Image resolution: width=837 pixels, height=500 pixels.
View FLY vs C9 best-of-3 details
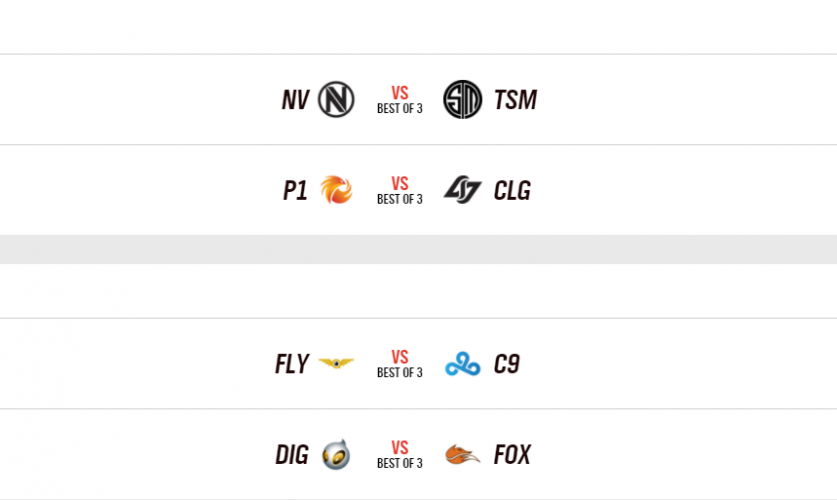coord(400,364)
